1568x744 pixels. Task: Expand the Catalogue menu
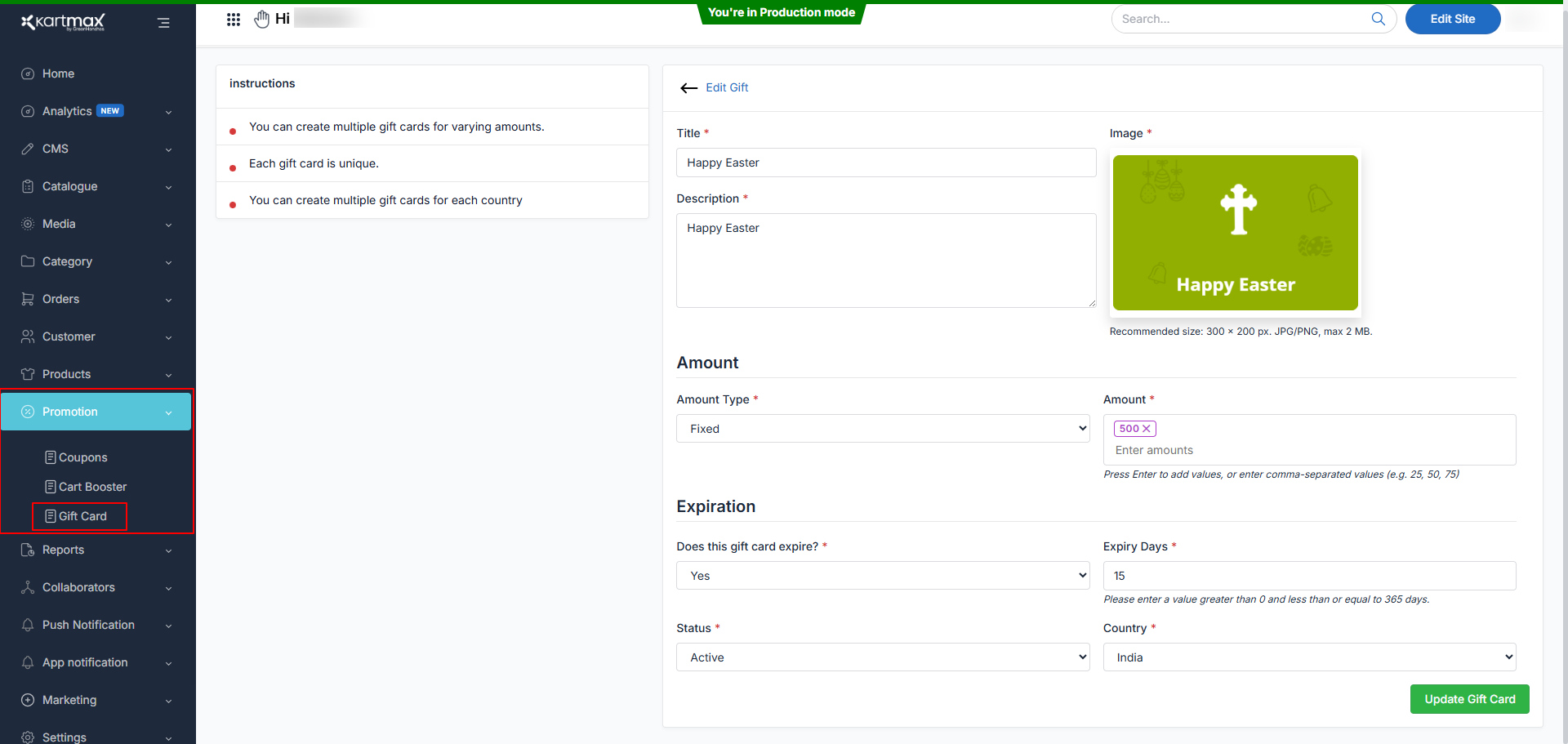(96, 186)
